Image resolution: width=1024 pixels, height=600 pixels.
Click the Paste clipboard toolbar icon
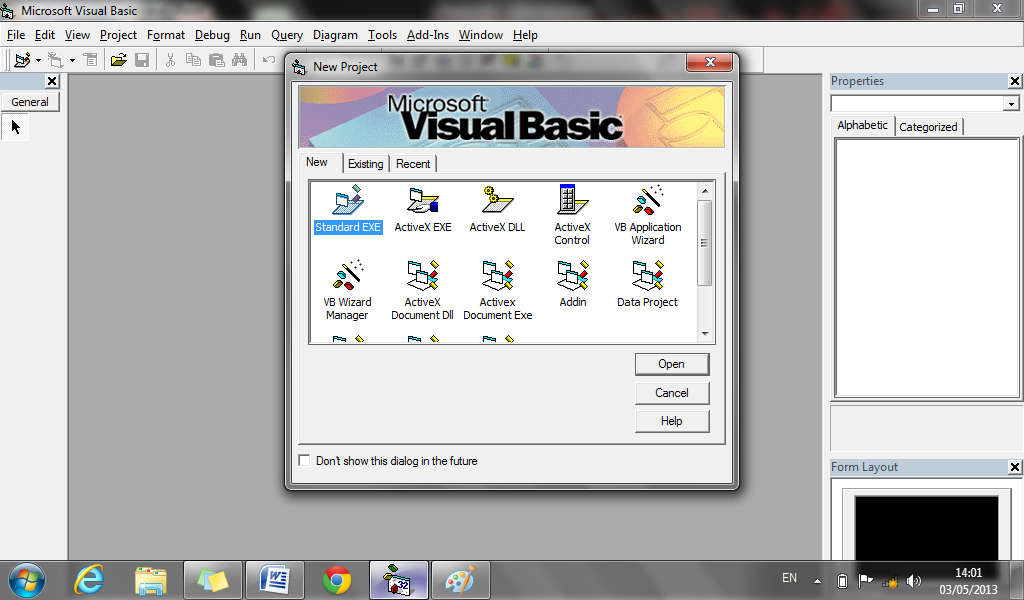[217, 60]
